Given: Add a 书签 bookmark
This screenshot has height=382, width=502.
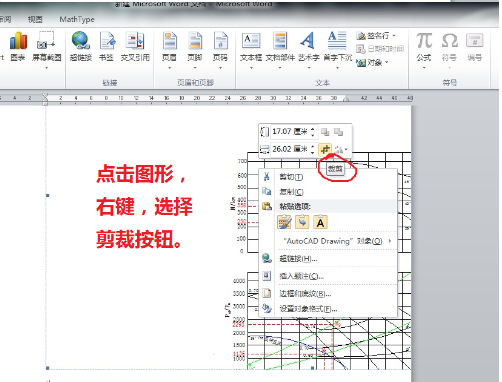Looking at the screenshot, I should pyautogui.click(x=107, y=47).
